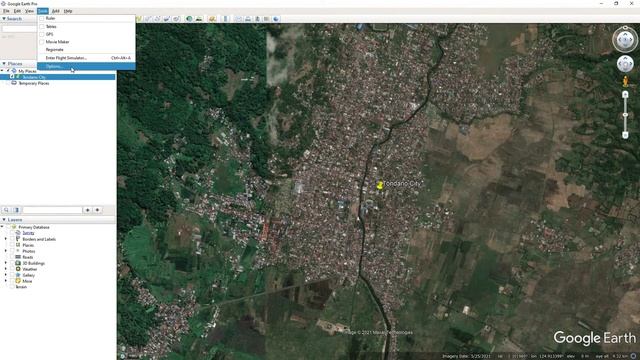Select the blue globe icon ending the toolbar
This screenshot has width=640, height=360.
pyautogui.click(x=276, y=19)
